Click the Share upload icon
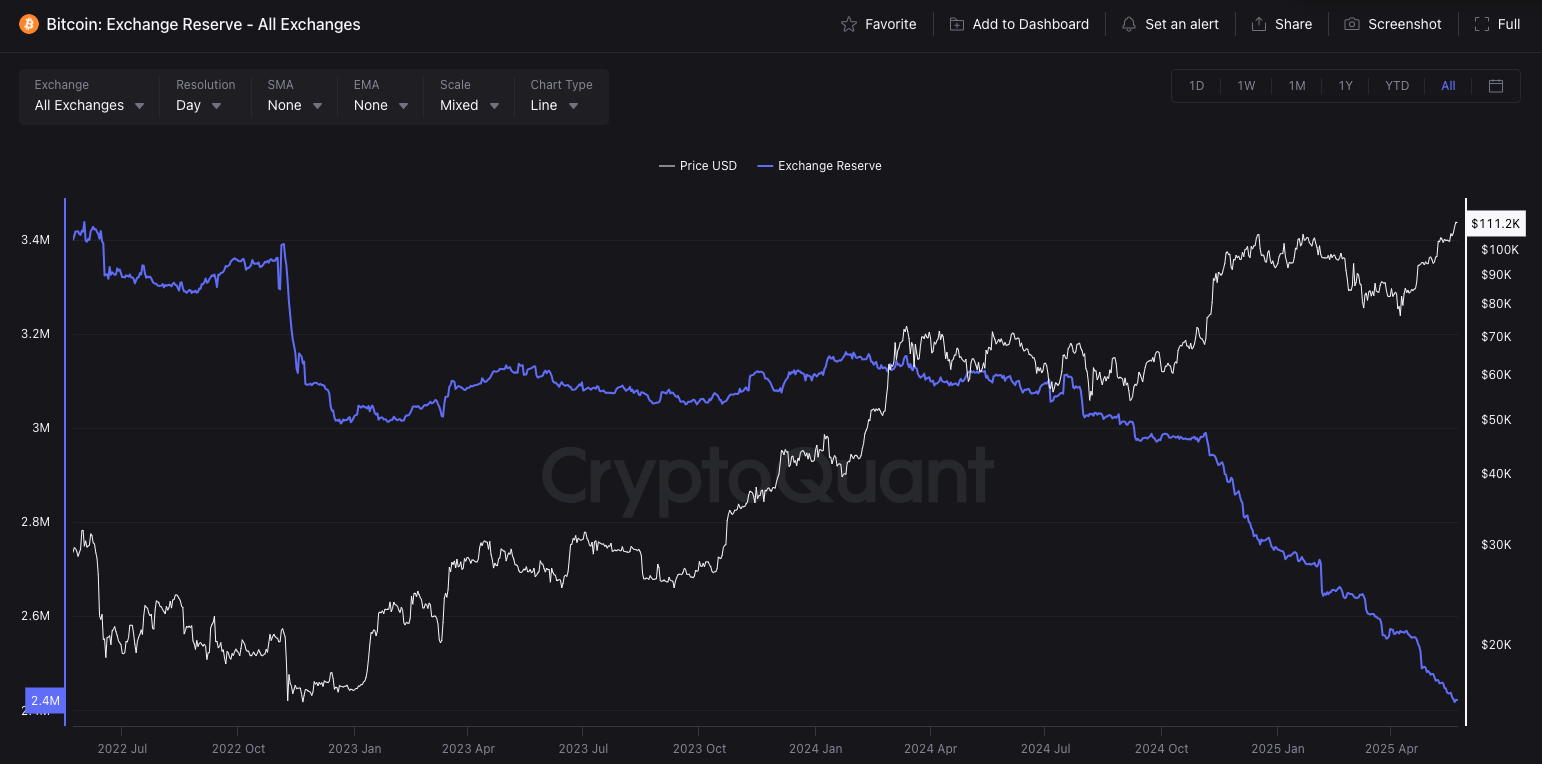Screen dimensions: 1542x764 pos(1259,24)
